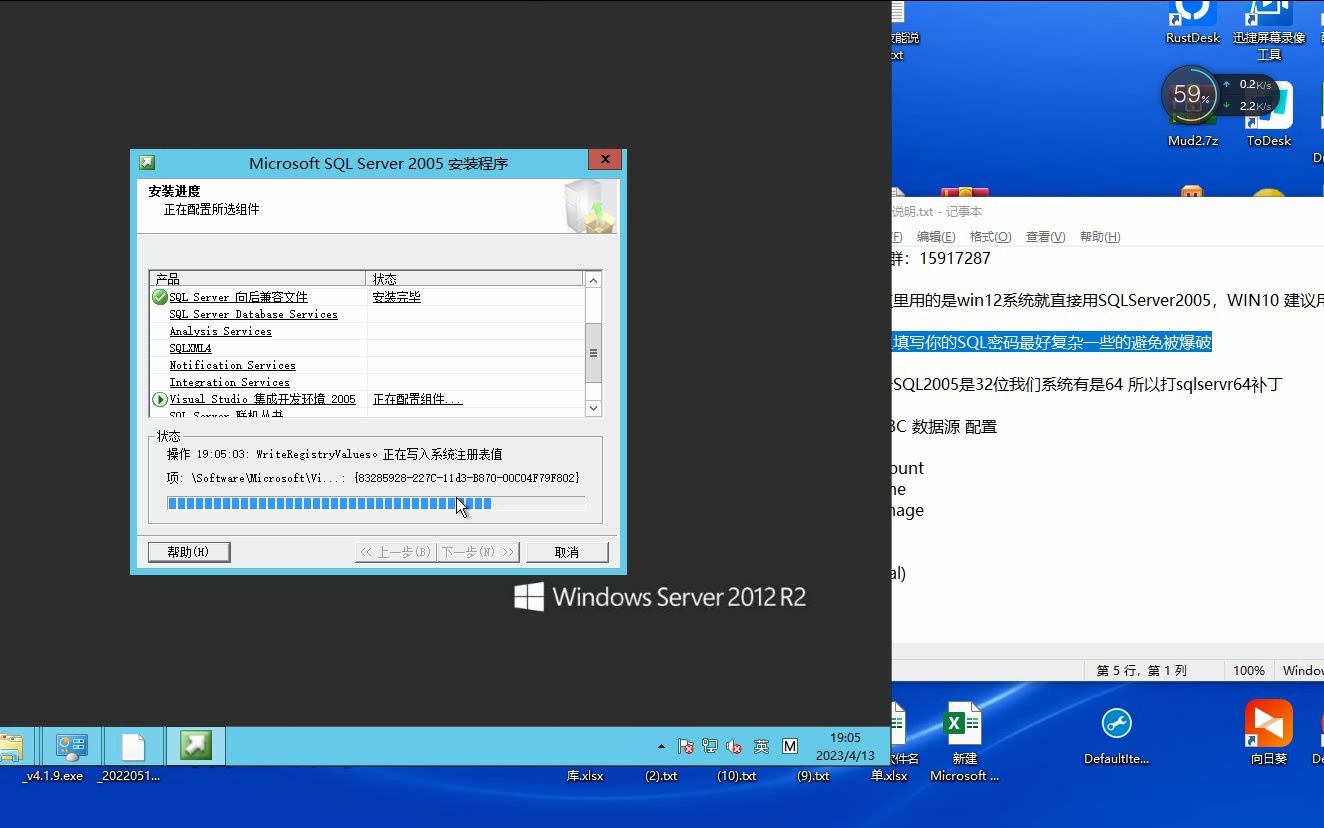This screenshot has height=828, width=1324.
Task: Show hidden tray icons arrow in remote taskbar
Action: tap(661, 746)
